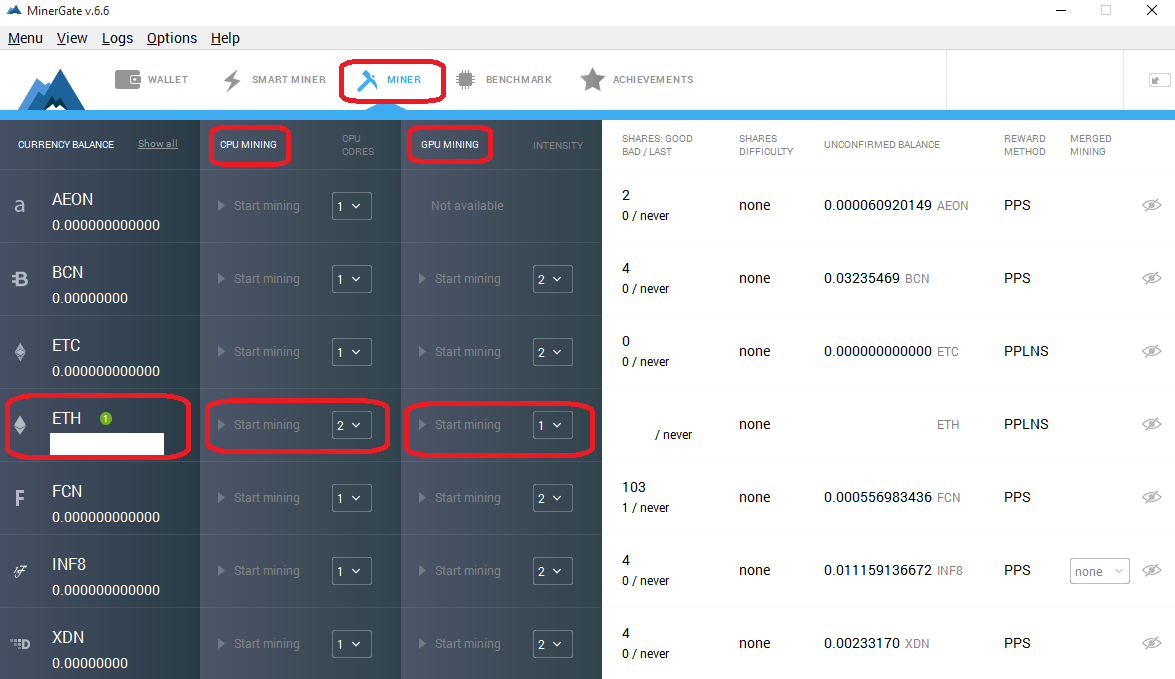The width and height of the screenshot is (1175, 679).
Task: Open INF8 CPU cores dropdown
Action: (x=351, y=571)
